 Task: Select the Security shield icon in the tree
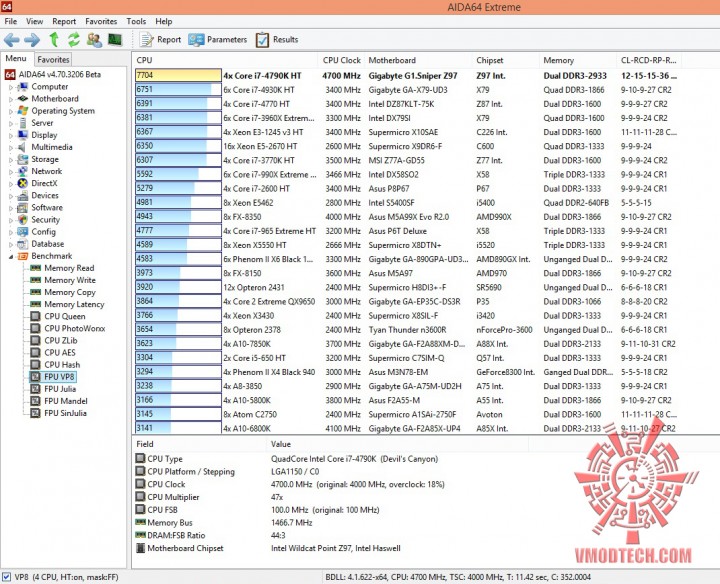coord(22,219)
